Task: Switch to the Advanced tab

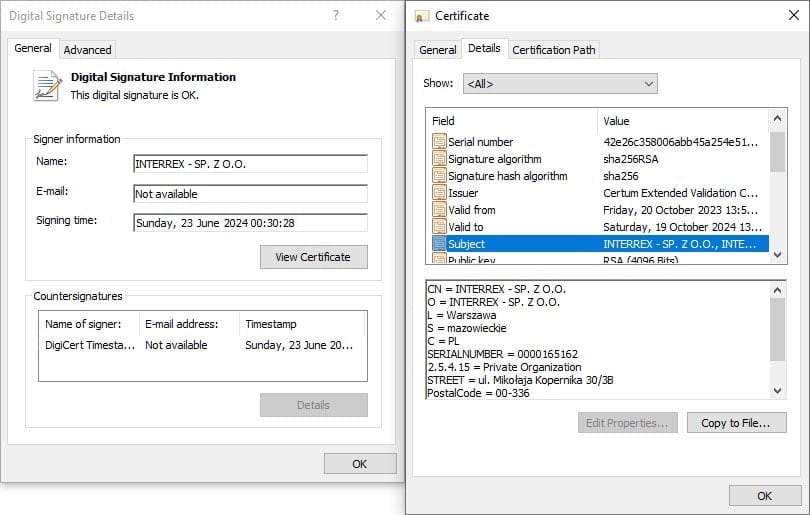Action: pos(87,50)
